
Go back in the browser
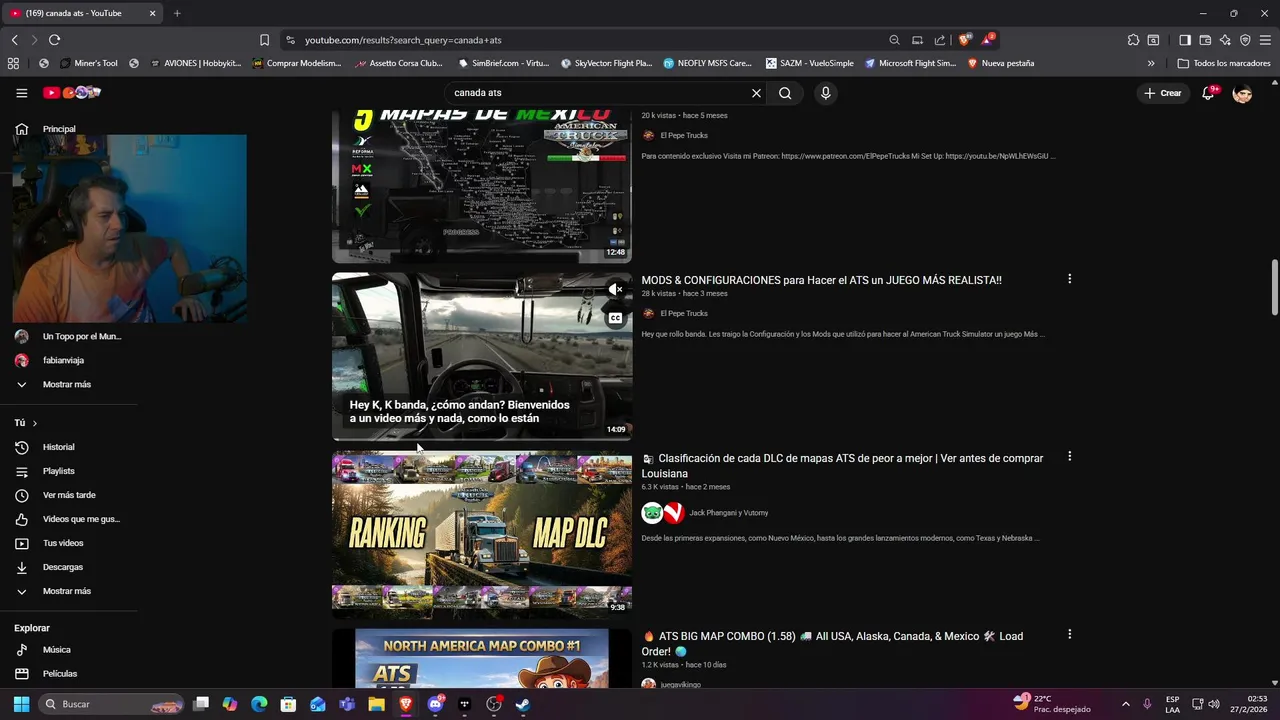15,40
